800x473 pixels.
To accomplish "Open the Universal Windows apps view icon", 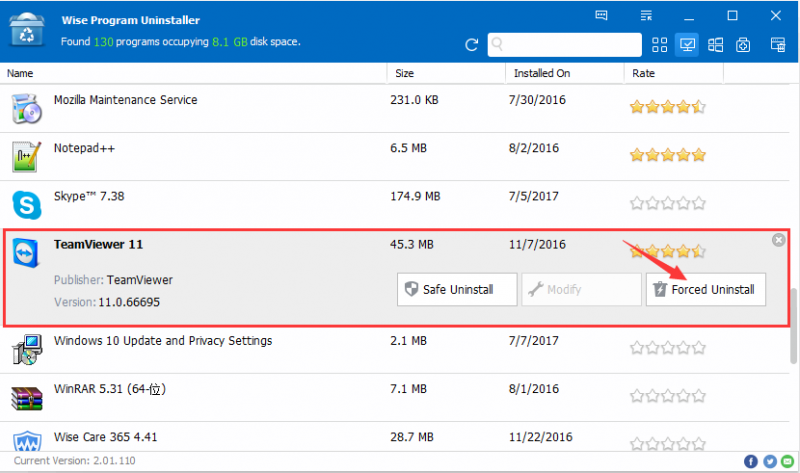I will [715, 45].
